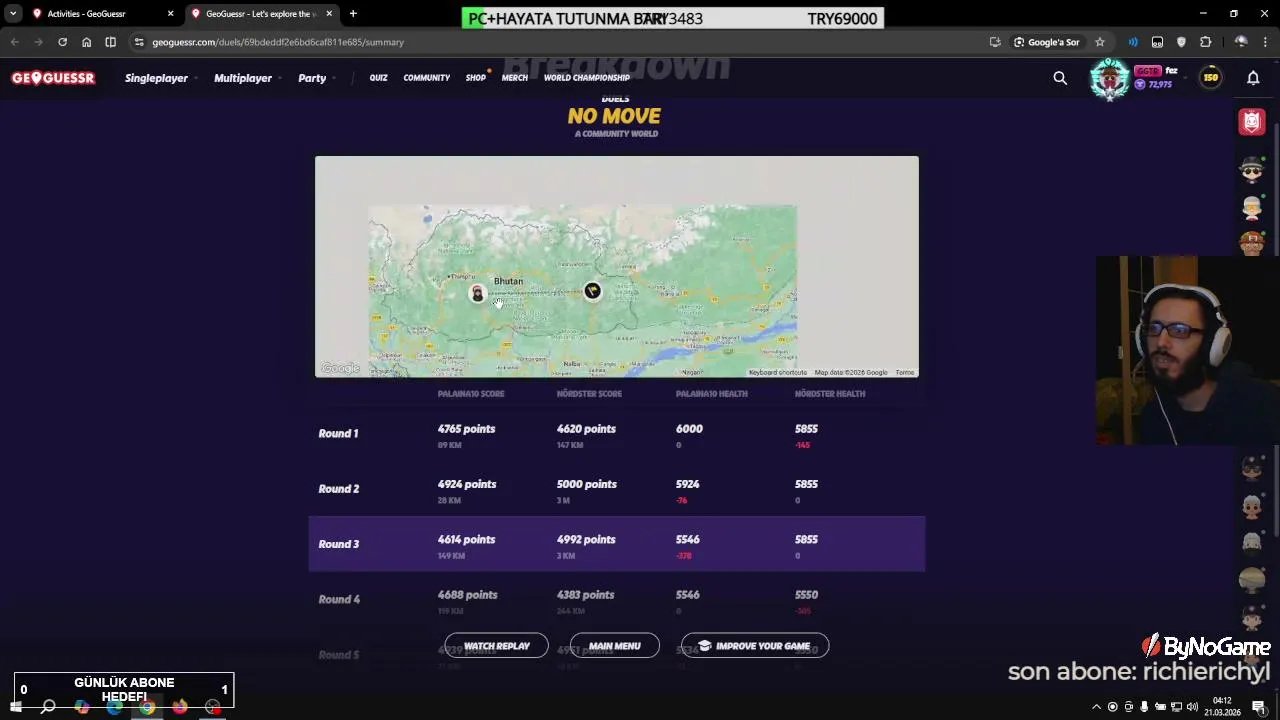Screen dimensions: 1280x720
Task: Open the site search magnifier icon
Action: pos(1060,78)
